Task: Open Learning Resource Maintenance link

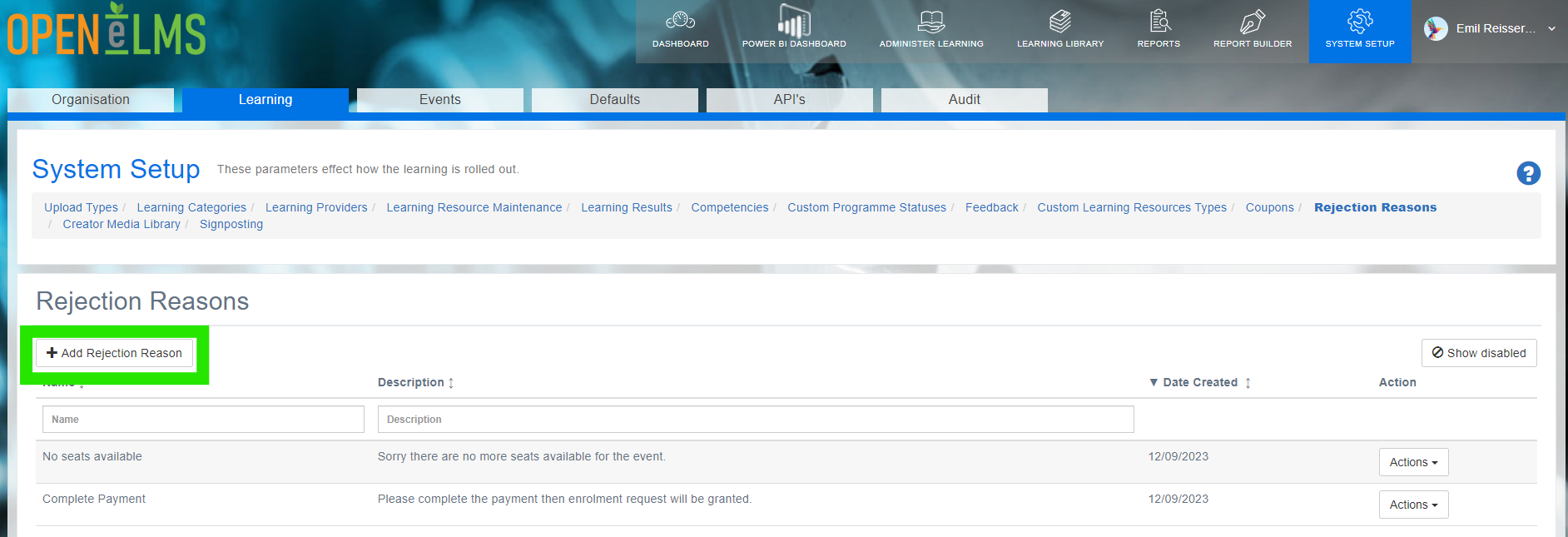Action: pyautogui.click(x=474, y=207)
